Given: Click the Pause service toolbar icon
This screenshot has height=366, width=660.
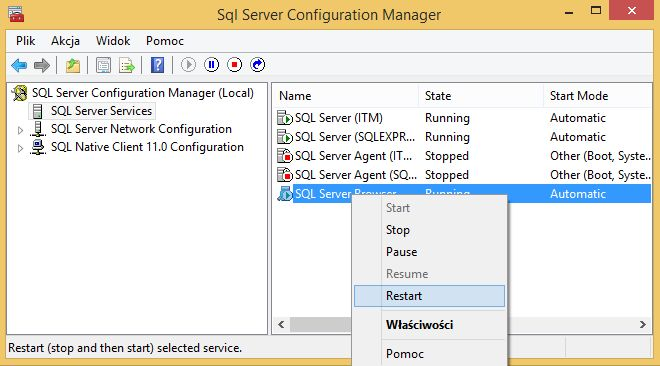Looking at the screenshot, I should click(x=211, y=65).
